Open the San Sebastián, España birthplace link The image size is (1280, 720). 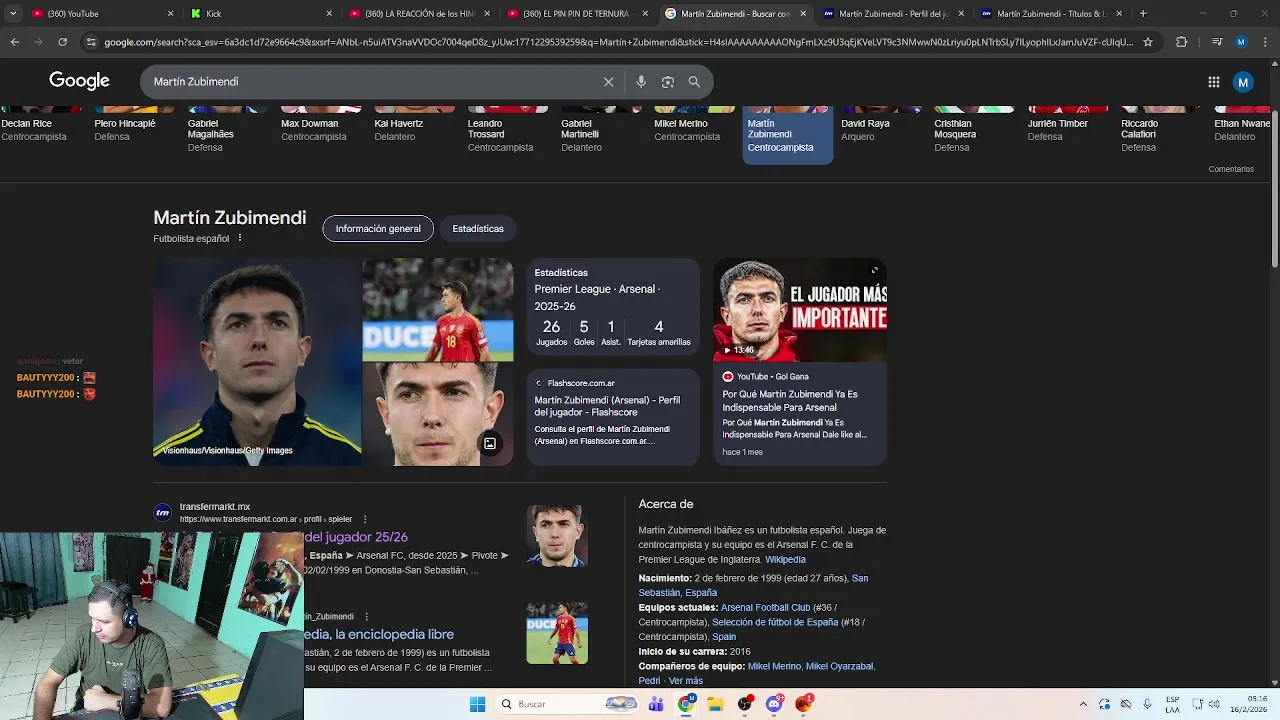pos(754,586)
